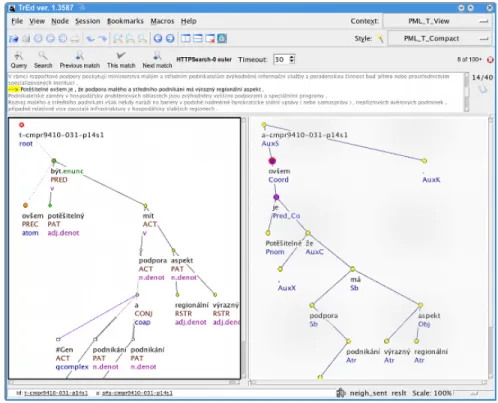
Task: Click the red cancel icon near 8 of 100+
Action: click(490, 60)
